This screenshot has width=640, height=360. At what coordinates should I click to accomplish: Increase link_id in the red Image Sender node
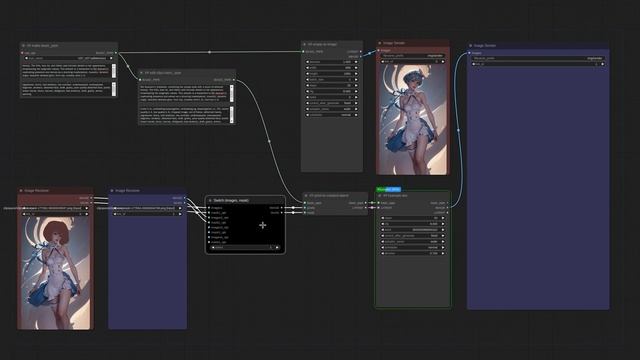point(443,62)
